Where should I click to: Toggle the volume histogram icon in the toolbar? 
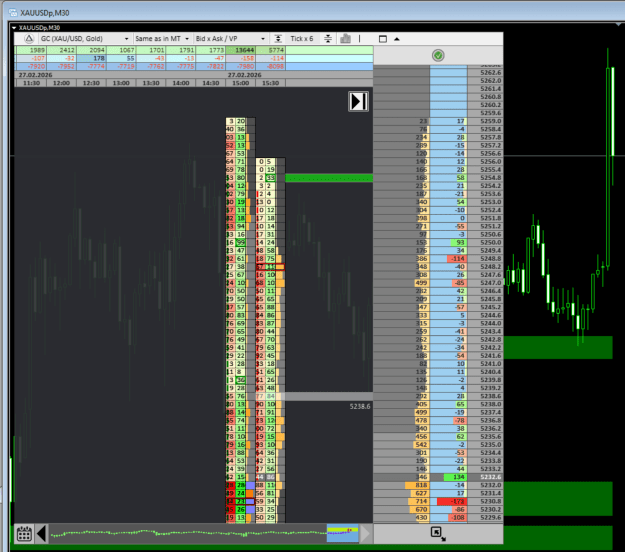coord(345,39)
